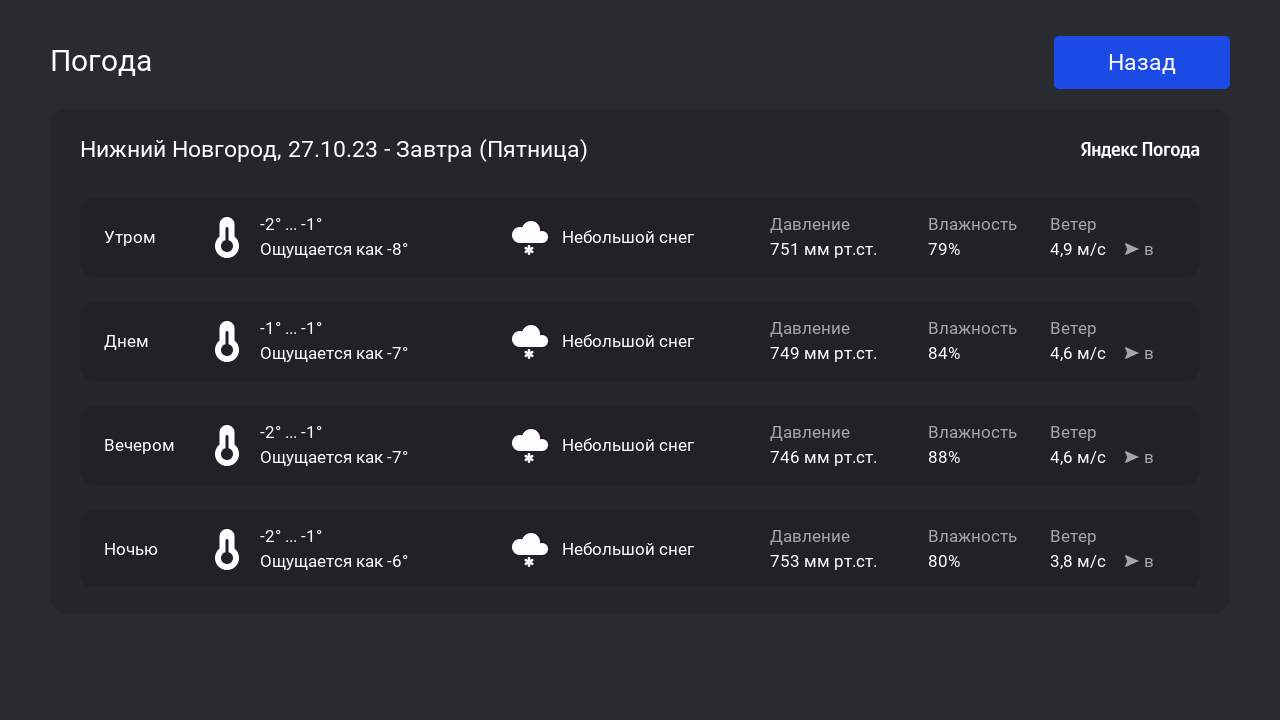Click the Погода page title
Image resolution: width=1280 pixels, height=720 pixels.
tap(101, 61)
